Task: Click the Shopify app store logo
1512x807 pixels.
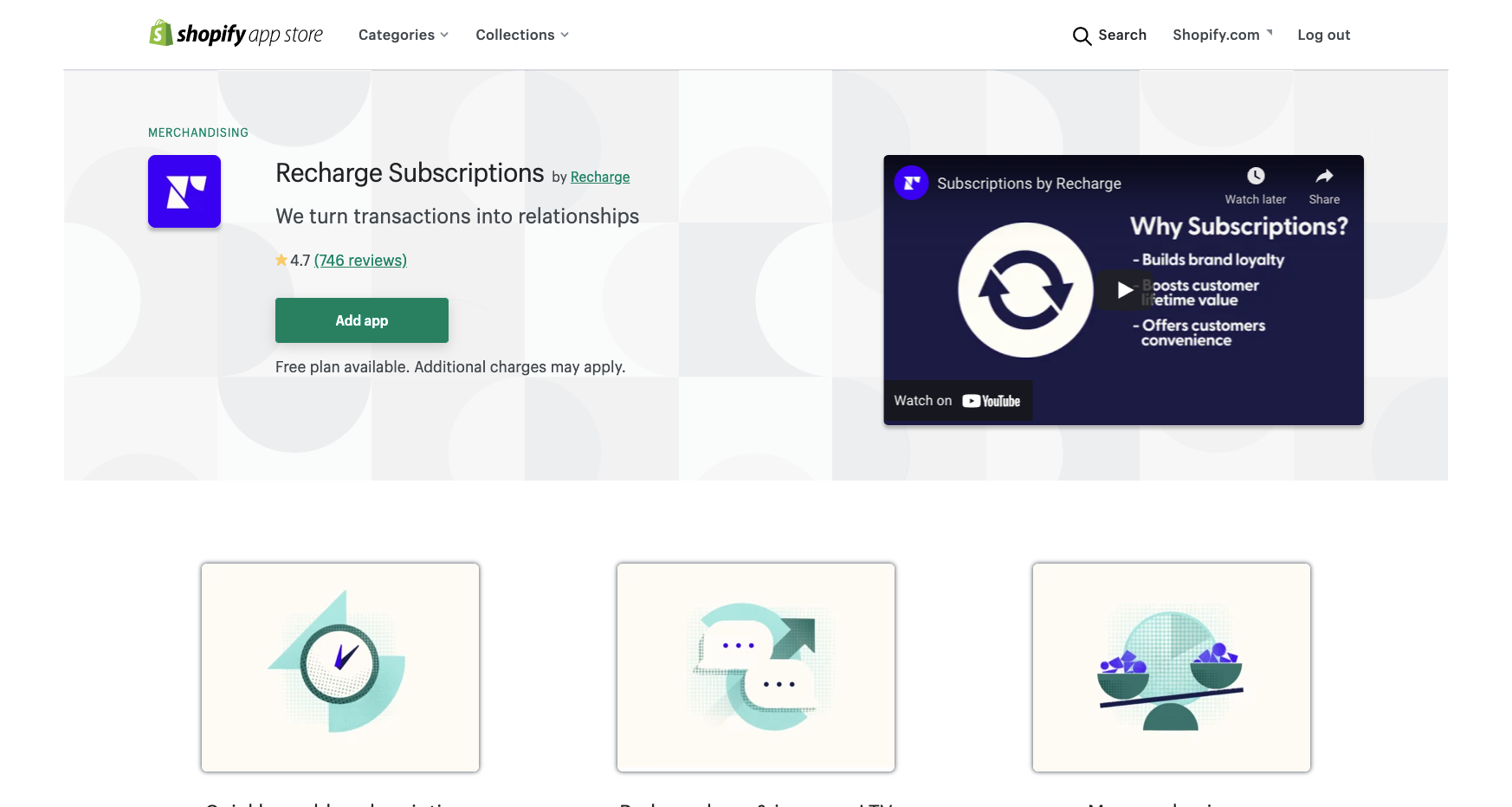Action: coord(236,34)
